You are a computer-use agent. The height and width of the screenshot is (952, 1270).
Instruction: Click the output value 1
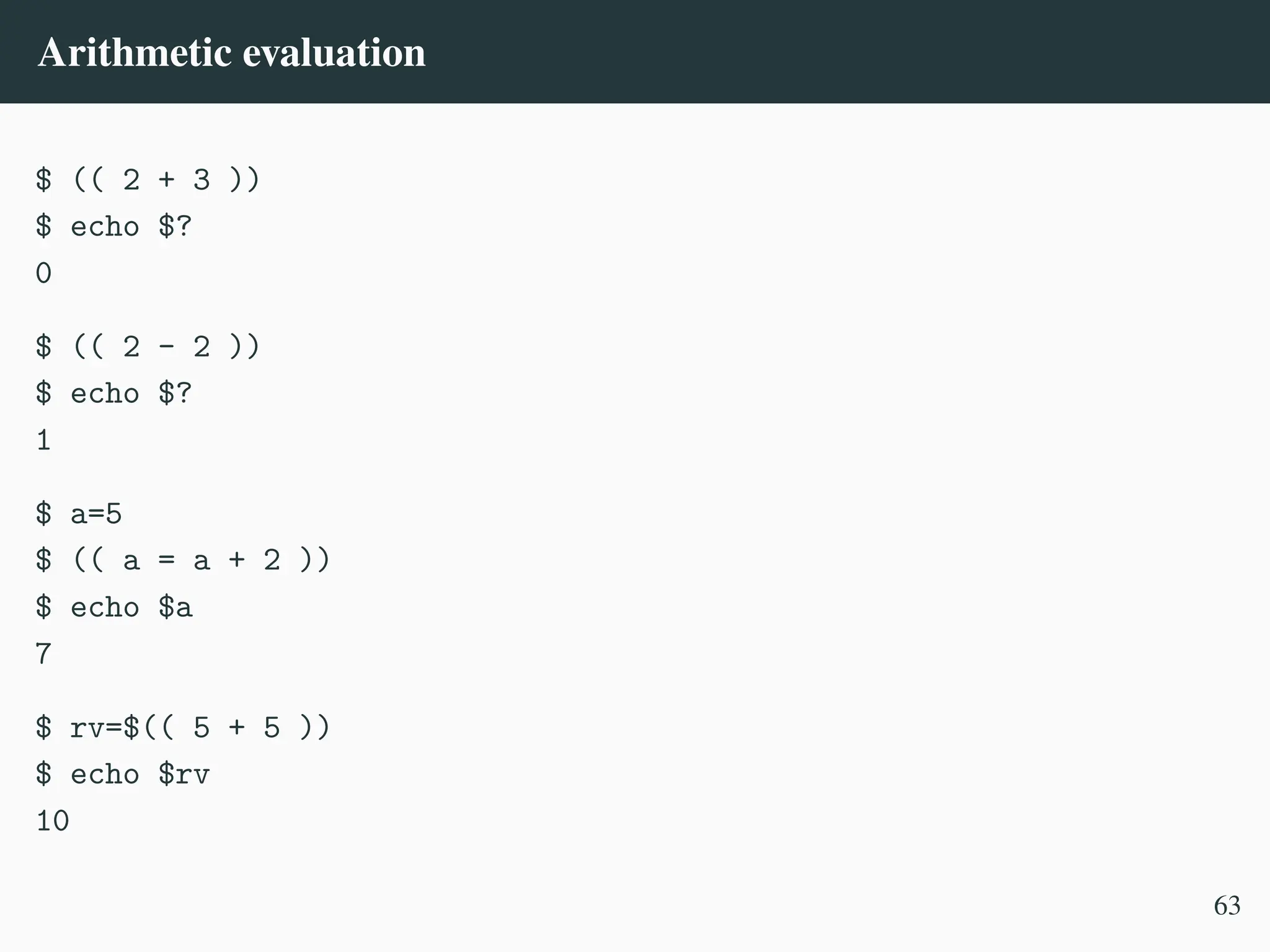[x=43, y=441]
